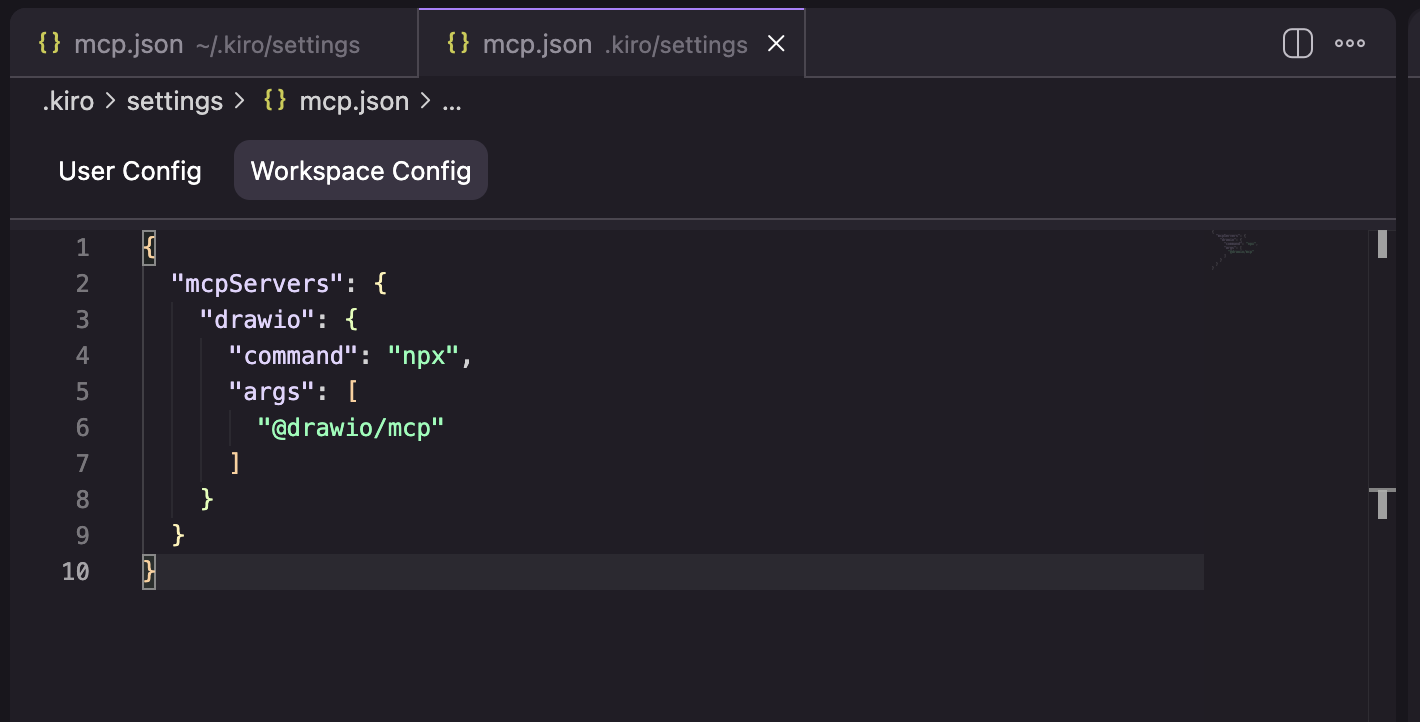This screenshot has width=1420, height=722.
Task: Click the JSON icon on the workspace settings tab
Action: [458, 43]
